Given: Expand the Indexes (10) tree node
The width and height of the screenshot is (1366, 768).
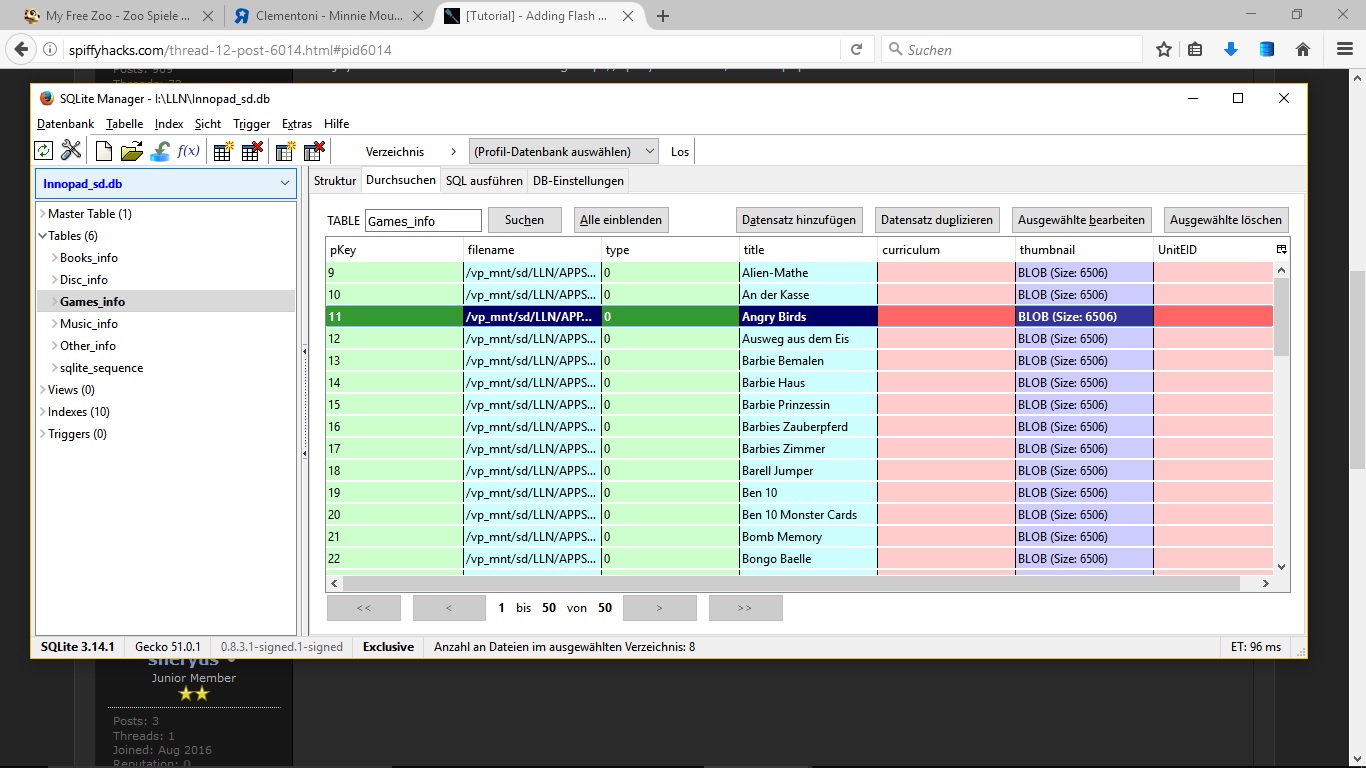Looking at the screenshot, I should [x=42, y=412].
